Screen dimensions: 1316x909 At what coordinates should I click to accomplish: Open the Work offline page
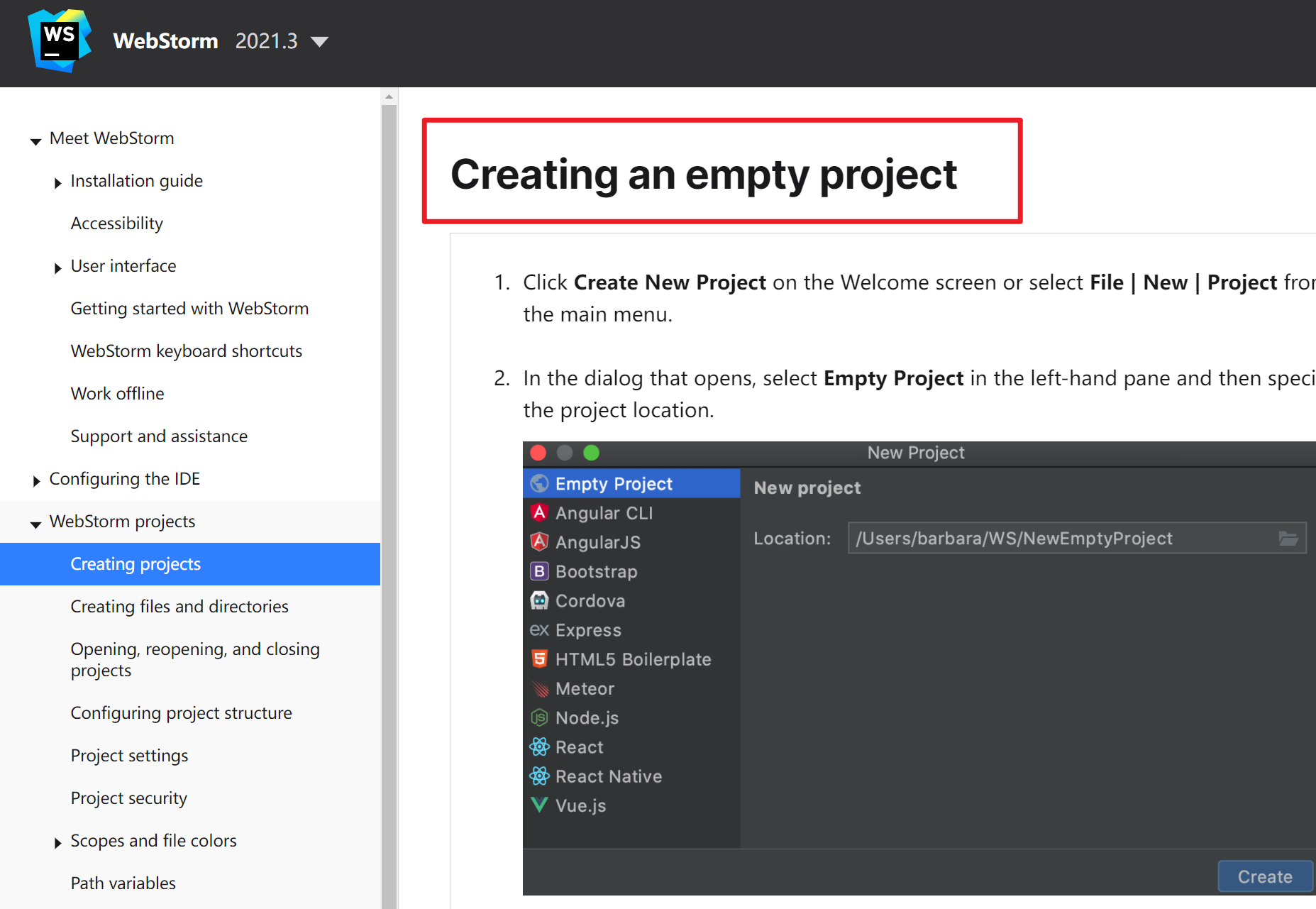(117, 394)
